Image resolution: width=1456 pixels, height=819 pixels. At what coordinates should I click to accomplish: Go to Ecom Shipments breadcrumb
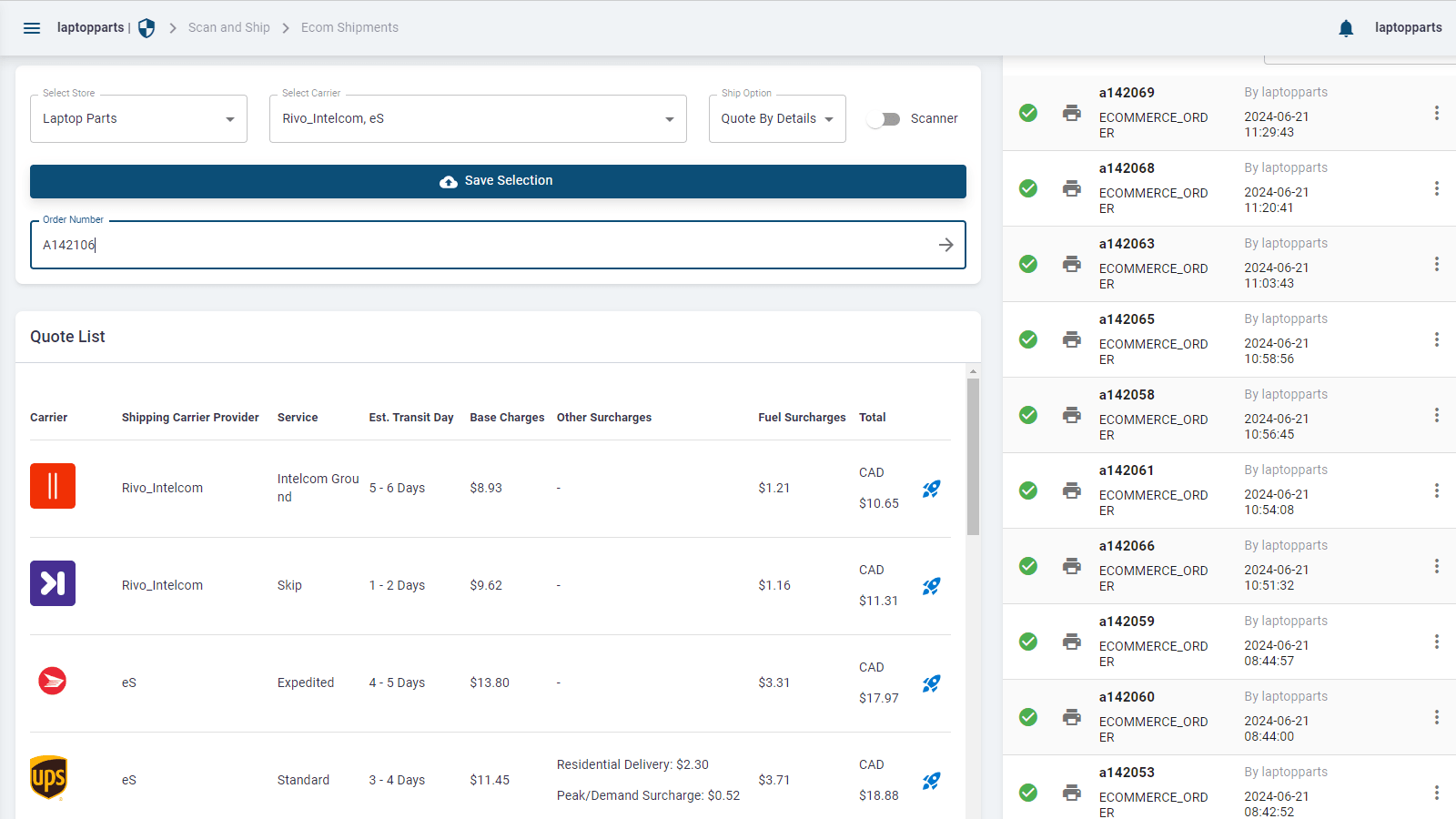pyautogui.click(x=349, y=28)
